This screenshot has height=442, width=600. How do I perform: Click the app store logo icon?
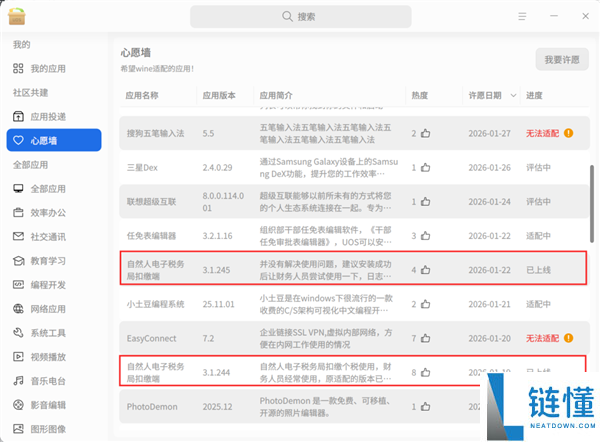pos(16,16)
